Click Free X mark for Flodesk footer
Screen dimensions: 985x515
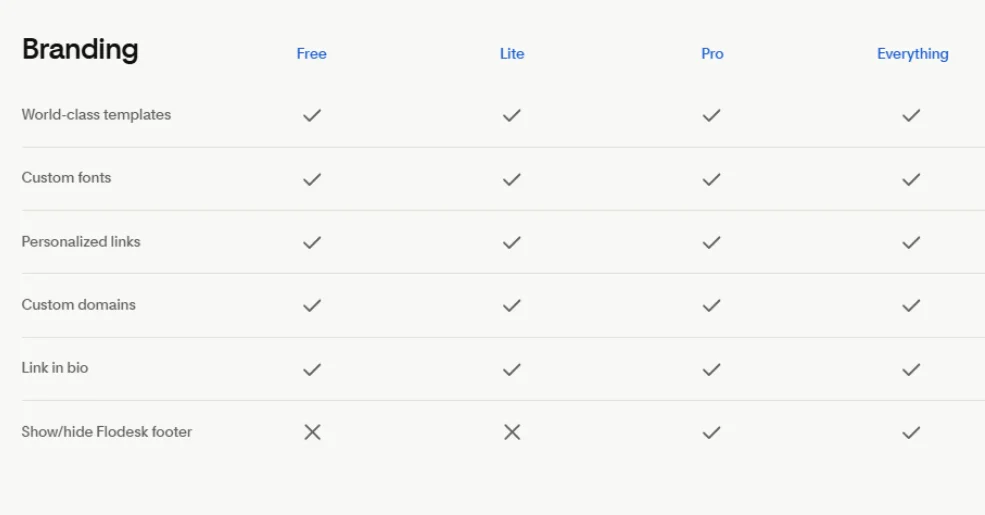click(312, 432)
